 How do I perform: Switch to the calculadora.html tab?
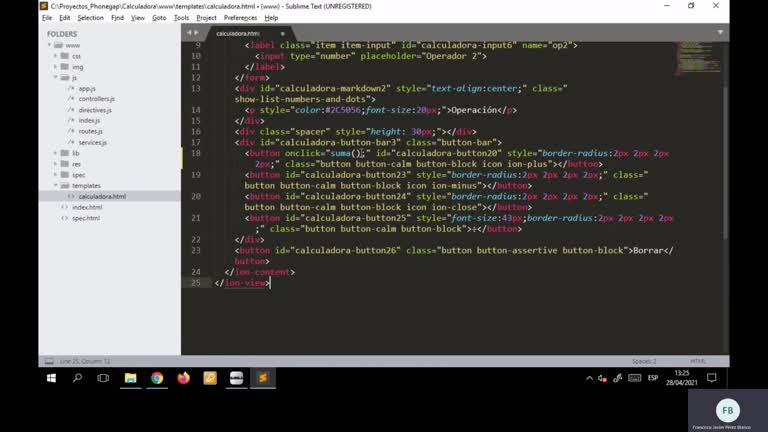point(238,33)
